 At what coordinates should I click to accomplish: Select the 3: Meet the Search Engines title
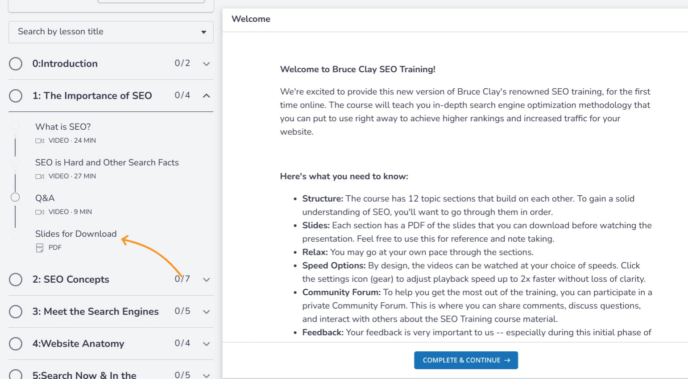tap(95, 311)
